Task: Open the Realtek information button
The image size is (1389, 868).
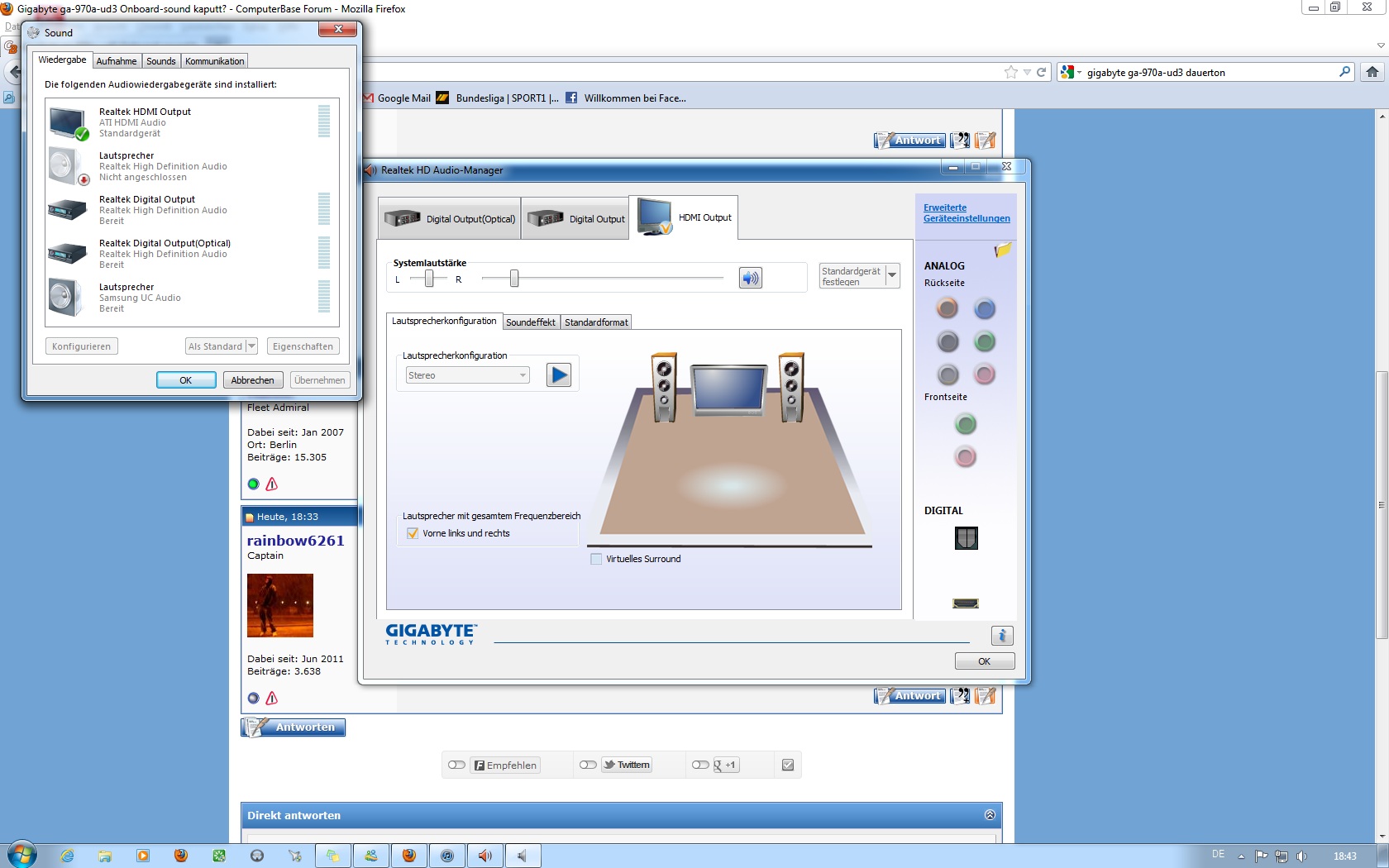Action: pyautogui.click(x=1002, y=636)
